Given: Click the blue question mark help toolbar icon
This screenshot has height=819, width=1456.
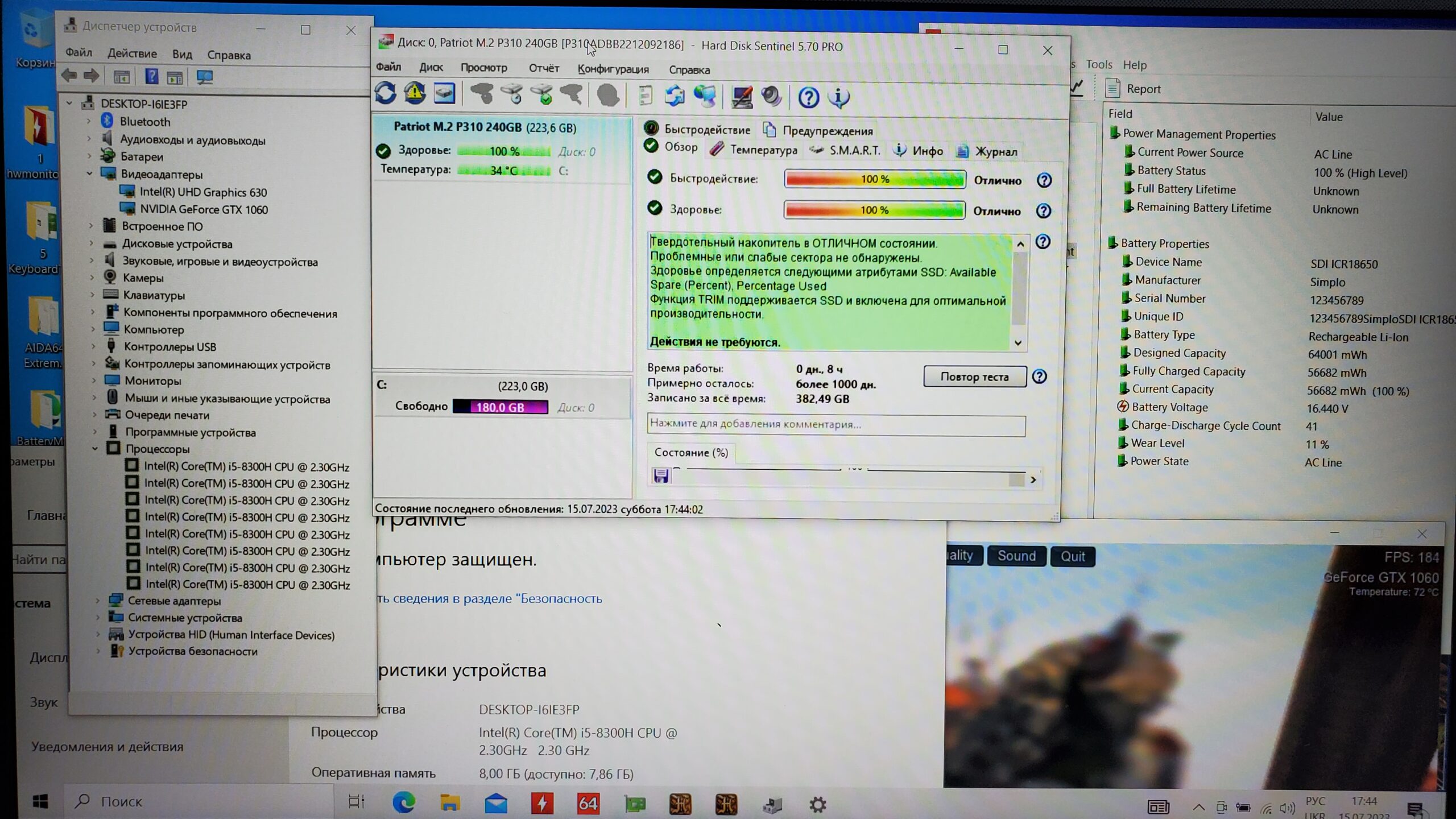Looking at the screenshot, I should coord(808,97).
